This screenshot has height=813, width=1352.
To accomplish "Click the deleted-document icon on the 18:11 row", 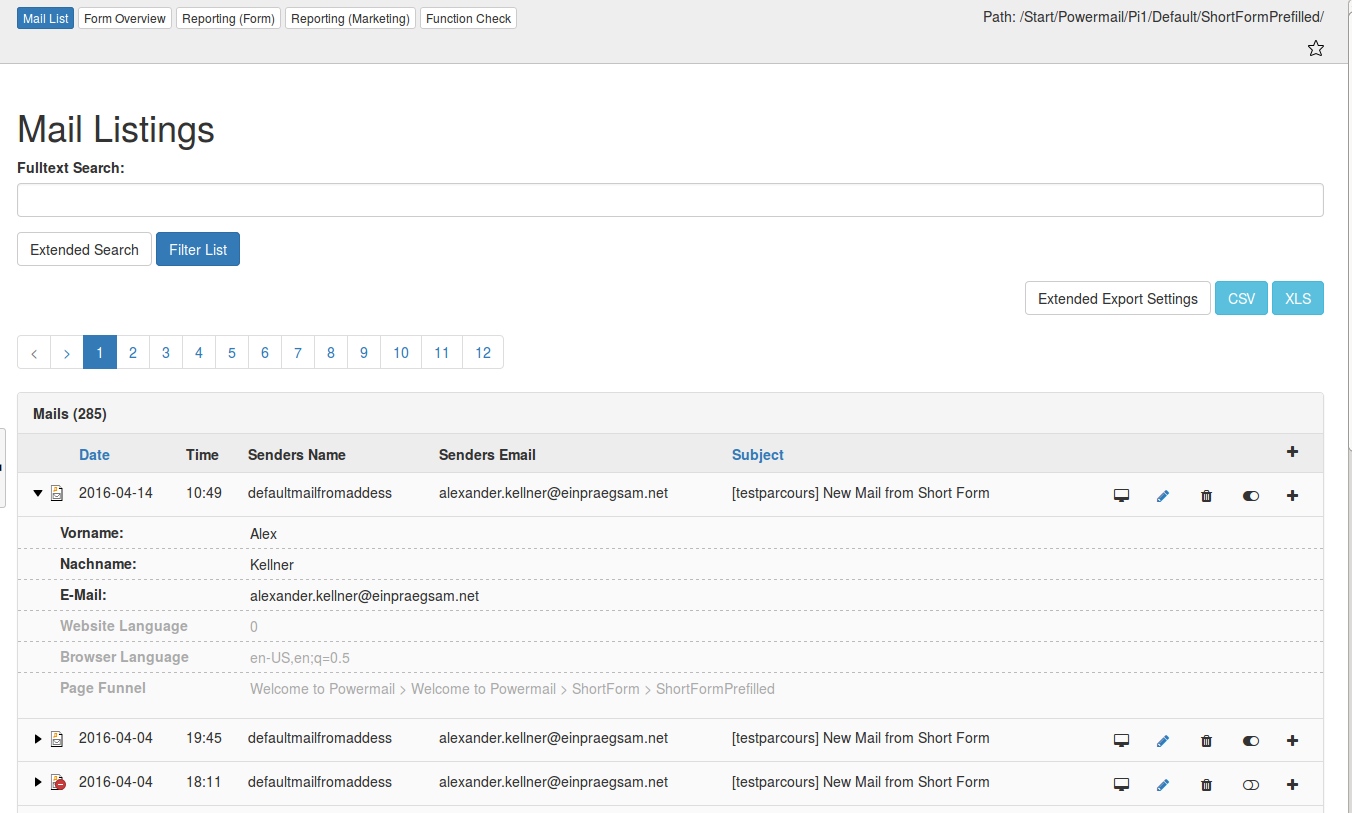I will point(57,782).
